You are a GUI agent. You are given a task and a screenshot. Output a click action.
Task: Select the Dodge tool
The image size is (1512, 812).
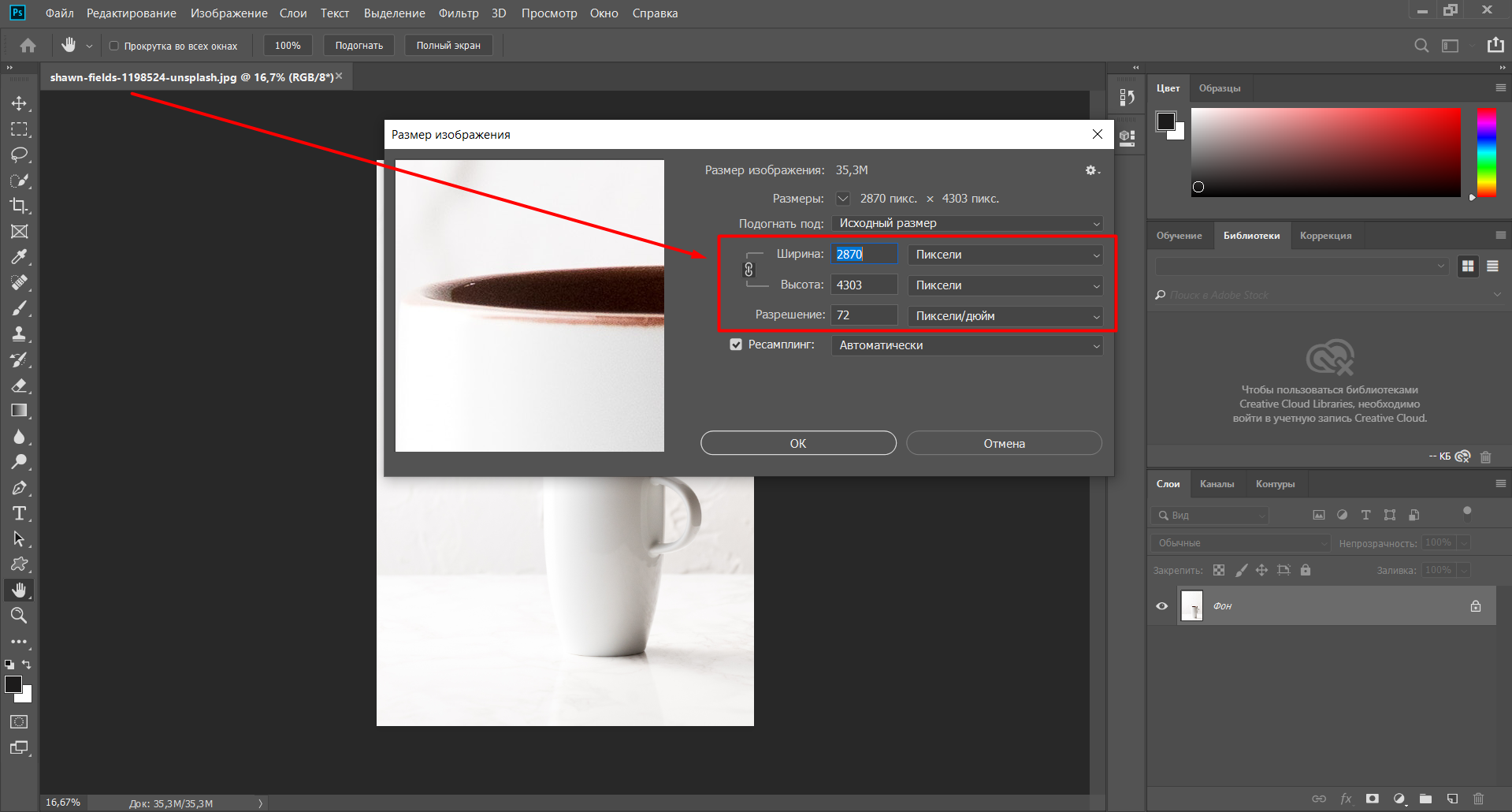(x=19, y=462)
